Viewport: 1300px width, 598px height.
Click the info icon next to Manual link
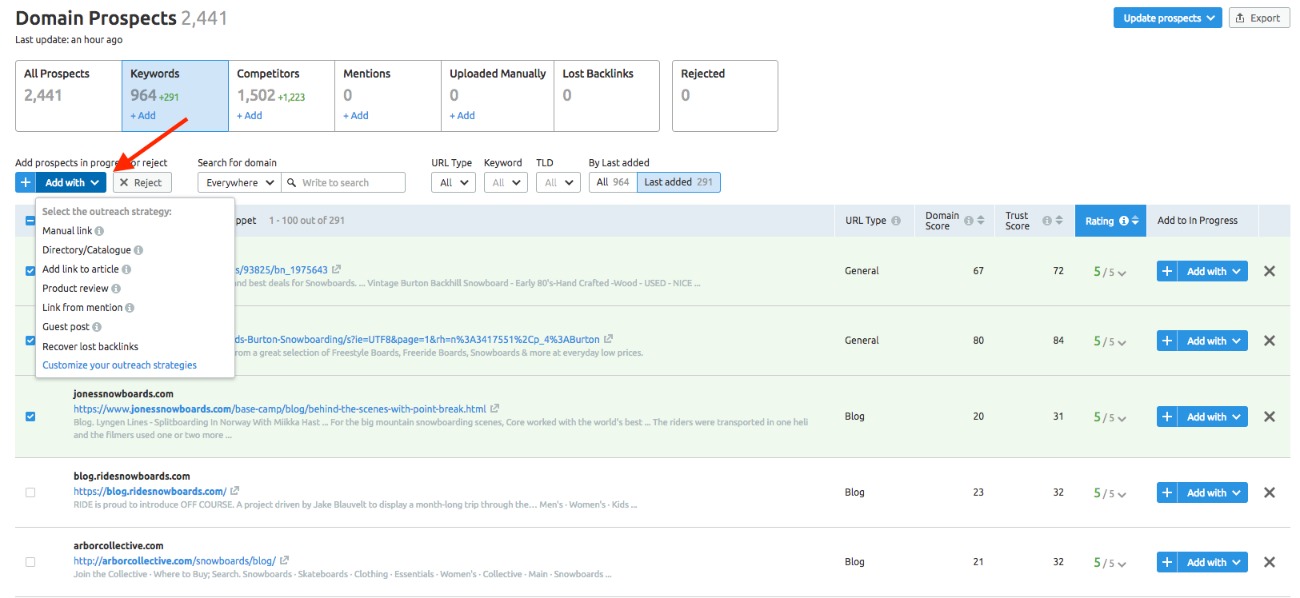point(99,231)
